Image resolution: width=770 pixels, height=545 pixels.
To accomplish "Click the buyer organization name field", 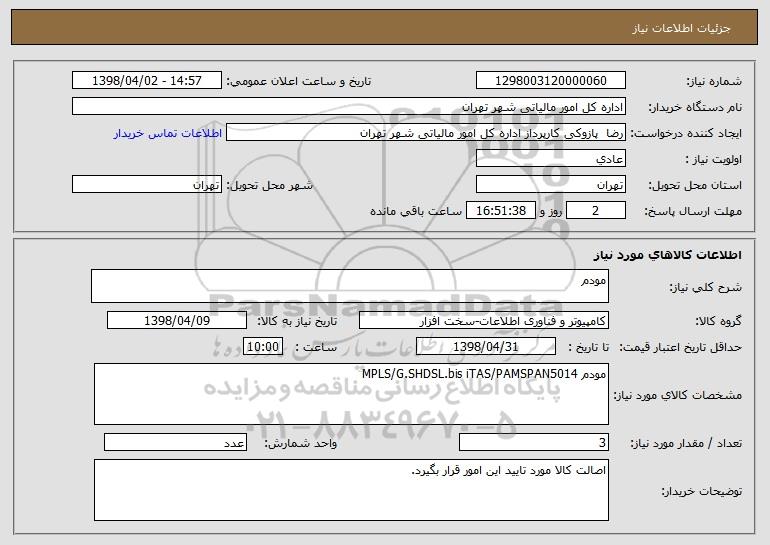I will (x=349, y=107).
